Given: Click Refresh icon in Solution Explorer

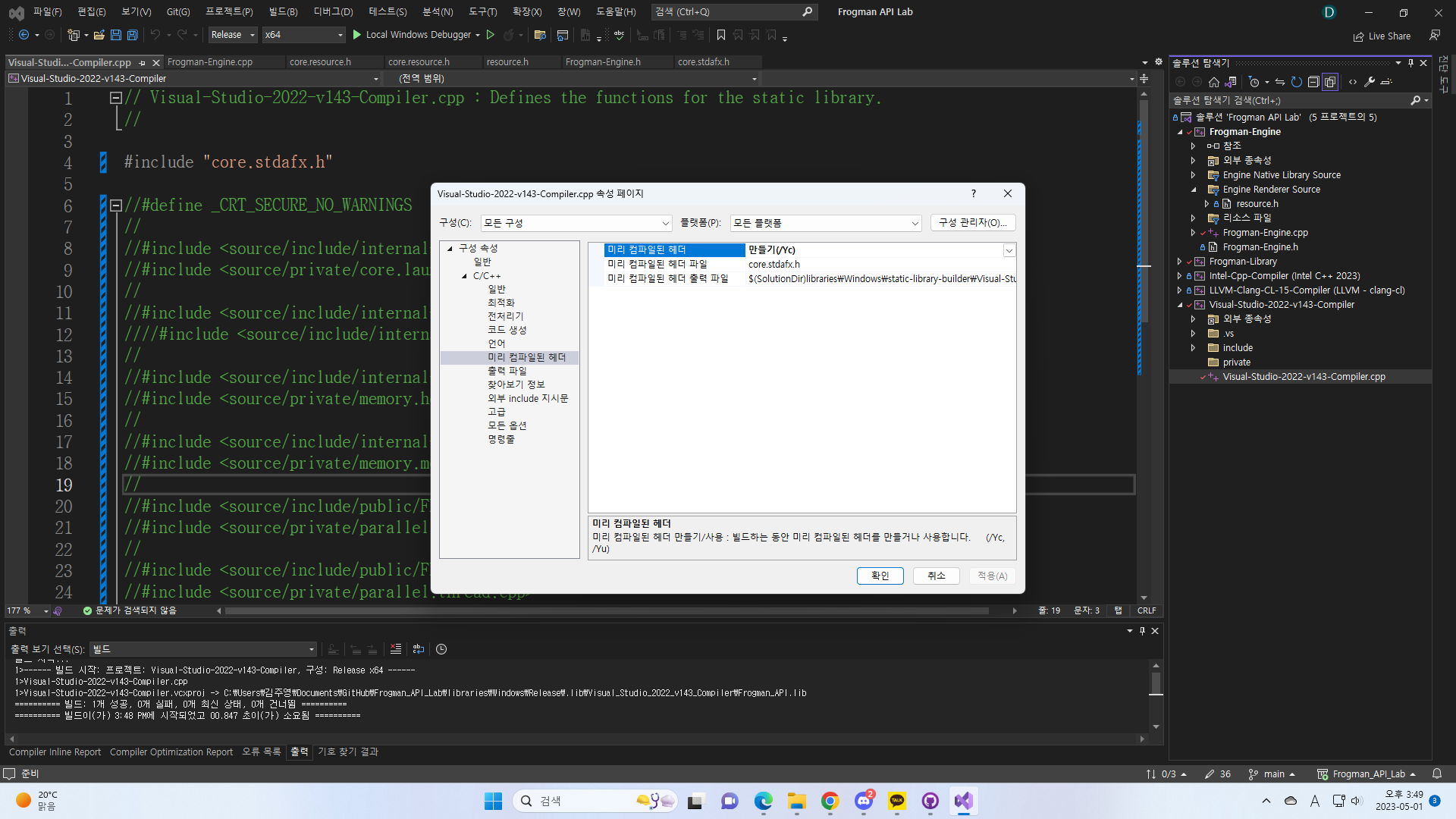Looking at the screenshot, I should (x=1297, y=82).
